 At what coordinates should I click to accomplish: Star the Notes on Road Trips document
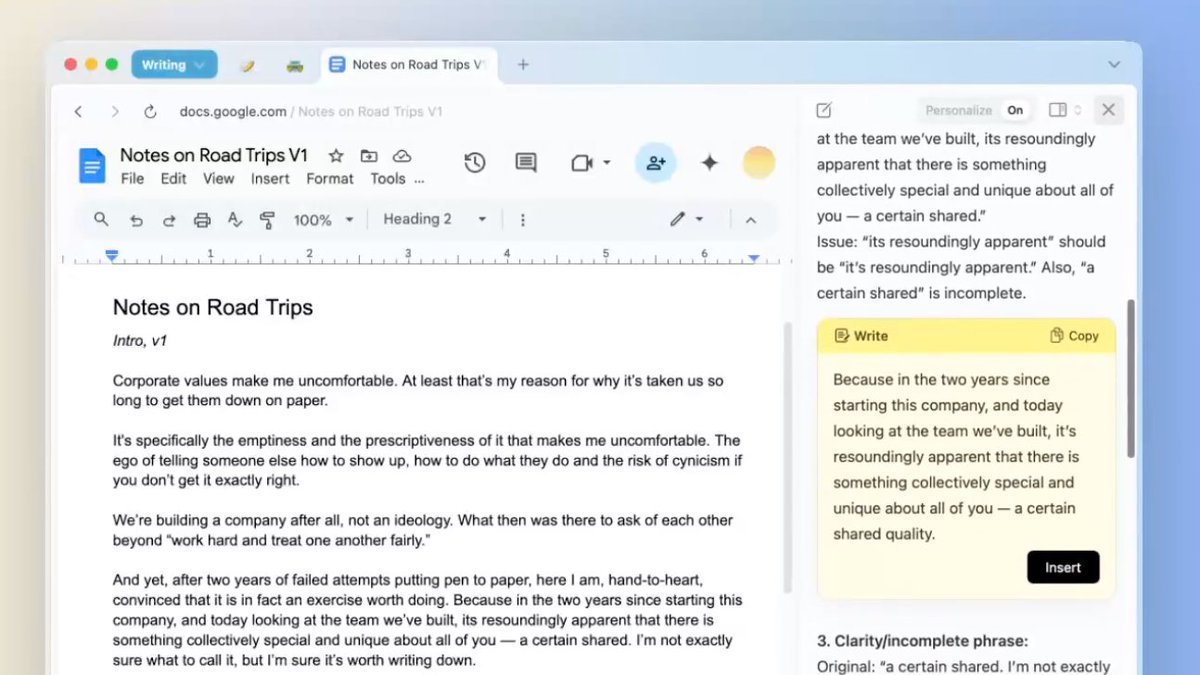[x=336, y=156]
